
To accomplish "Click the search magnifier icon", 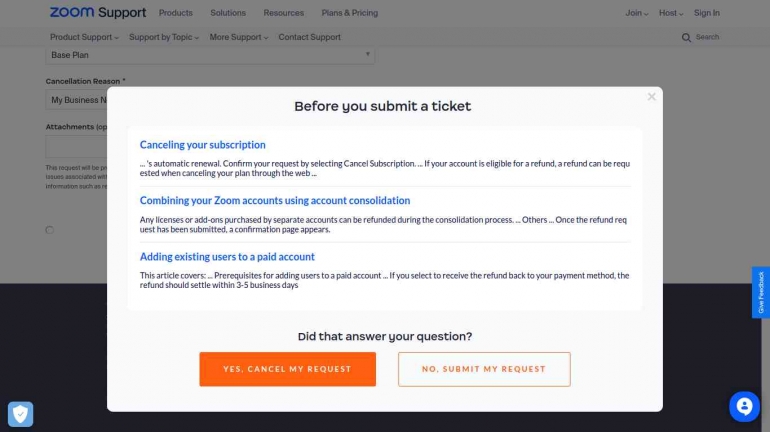I will point(686,37).
